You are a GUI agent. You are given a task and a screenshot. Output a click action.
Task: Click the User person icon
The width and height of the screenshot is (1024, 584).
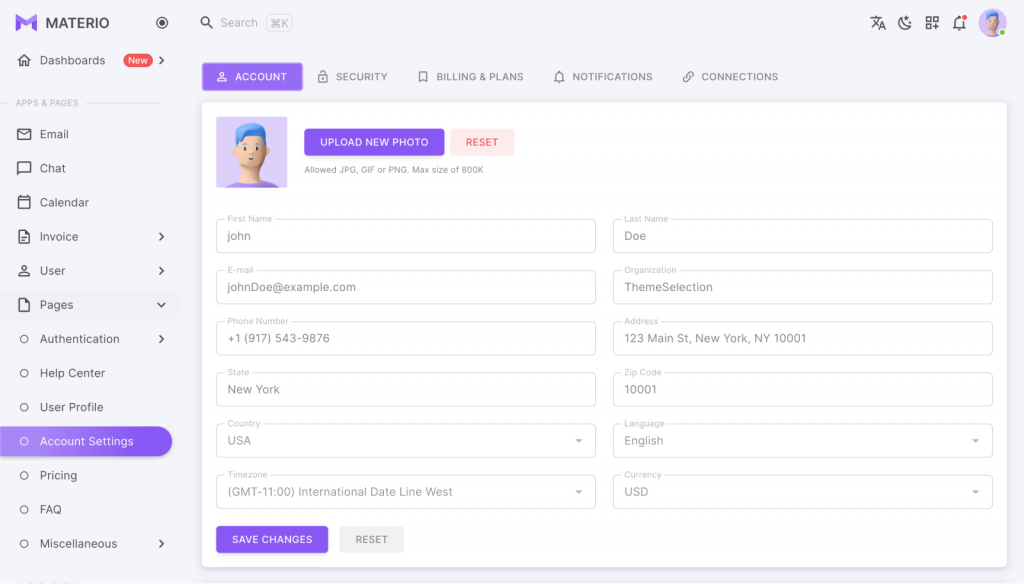(x=24, y=270)
